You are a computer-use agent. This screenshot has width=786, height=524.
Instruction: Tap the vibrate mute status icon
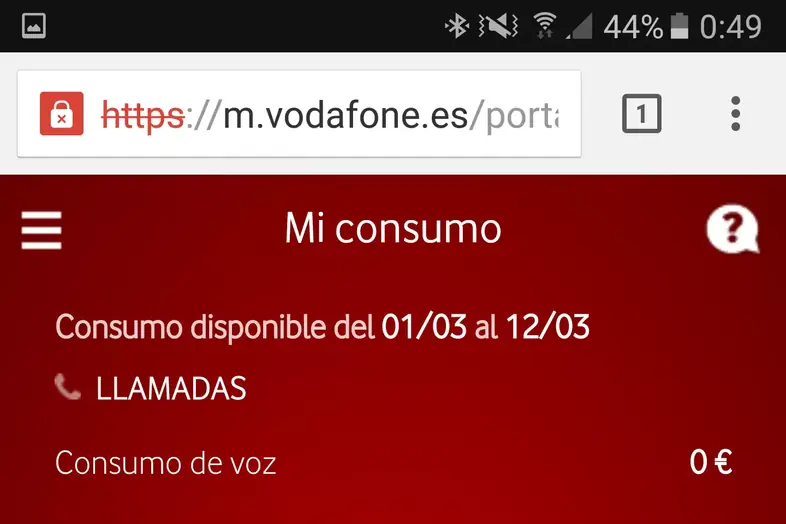498,26
